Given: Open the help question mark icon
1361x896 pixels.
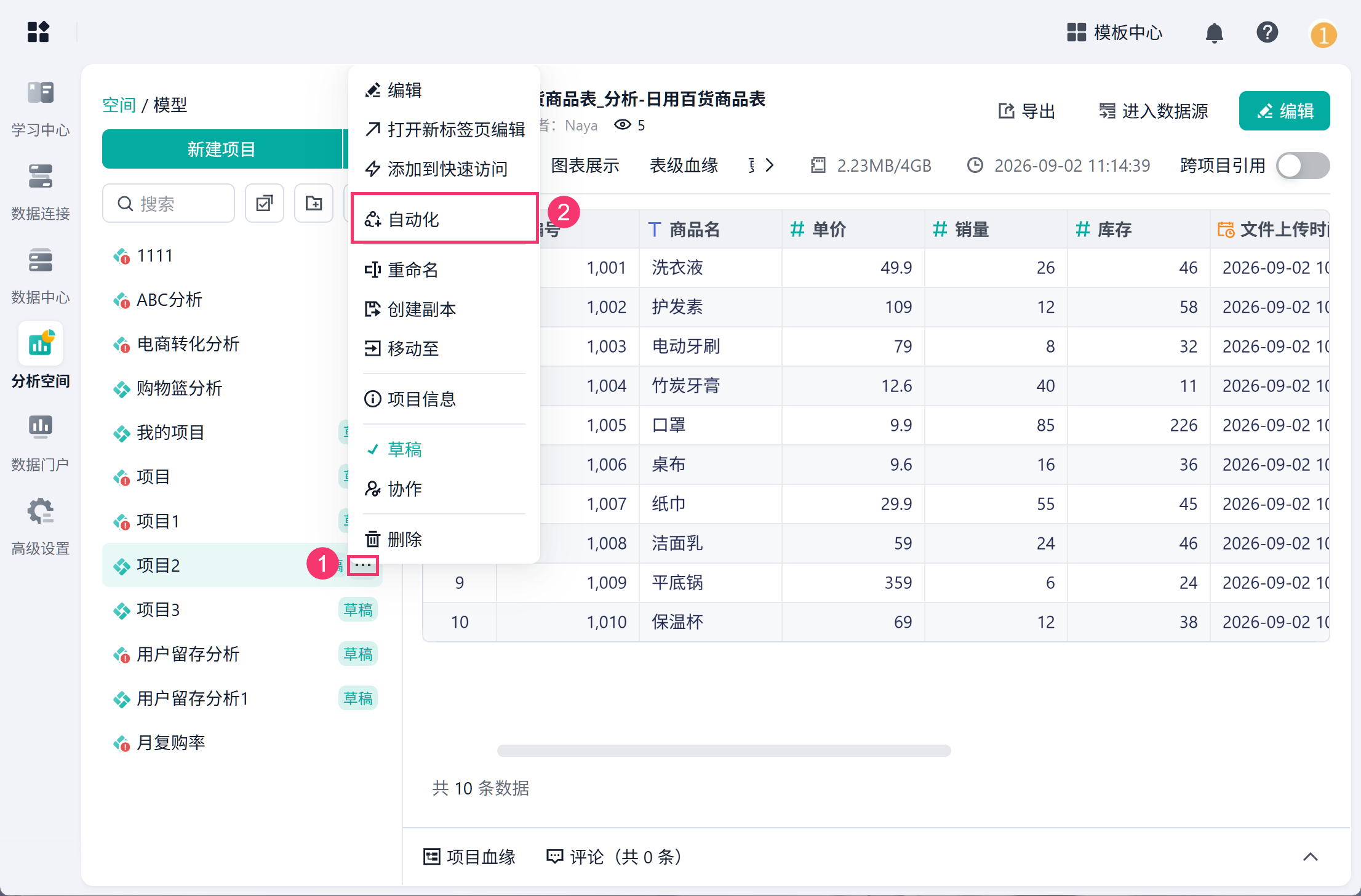Looking at the screenshot, I should pyautogui.click(x=1267, y=32).
